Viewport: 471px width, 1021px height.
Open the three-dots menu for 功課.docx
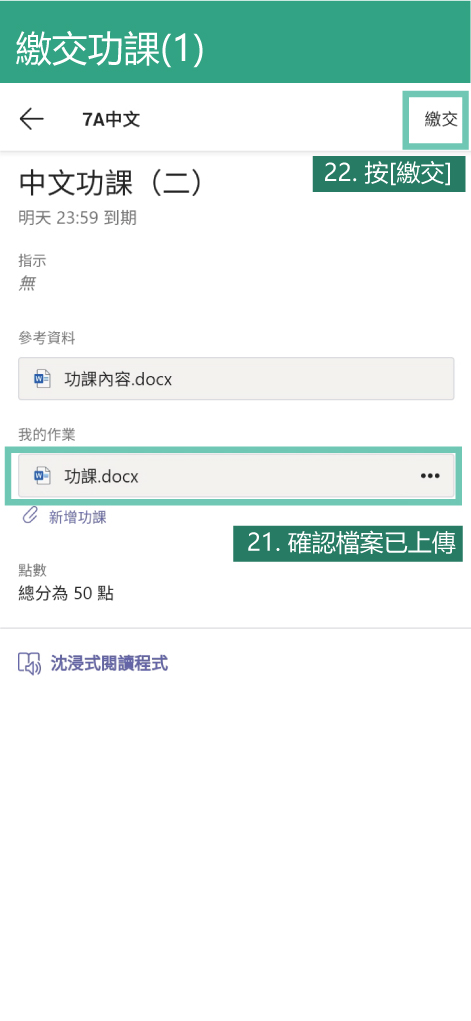click(x=430, y=476)
